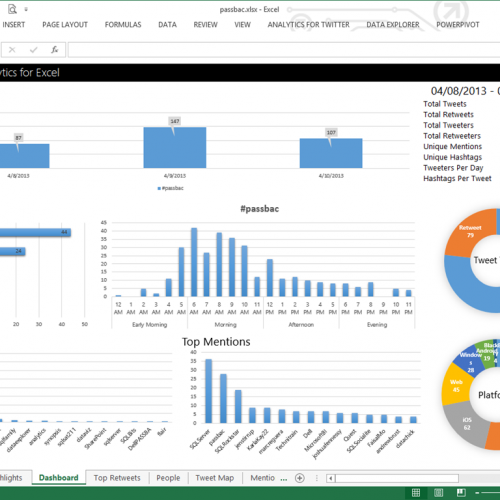500x500 pixels.
Task: Click the Hashtags Per Tweet label
Action: [x=457, y=179]
